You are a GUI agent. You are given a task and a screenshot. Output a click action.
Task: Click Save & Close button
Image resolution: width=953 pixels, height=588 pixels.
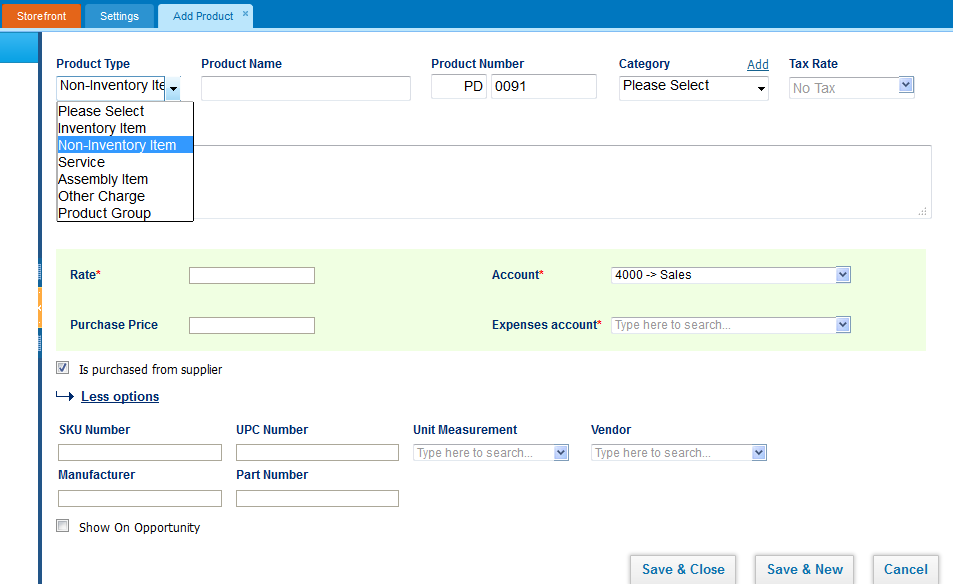(x=683, y=570)
